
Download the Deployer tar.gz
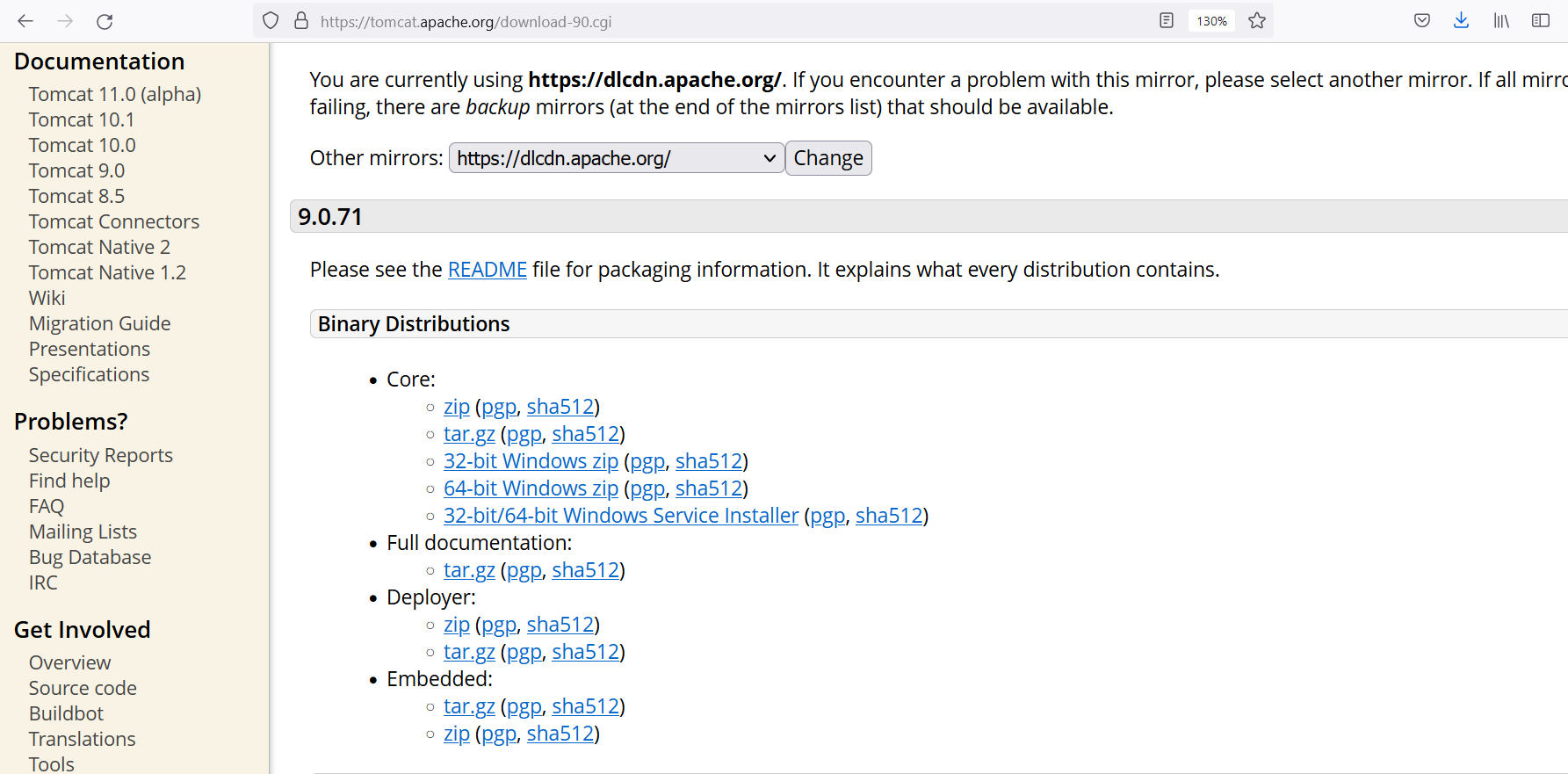click(469, 652)
